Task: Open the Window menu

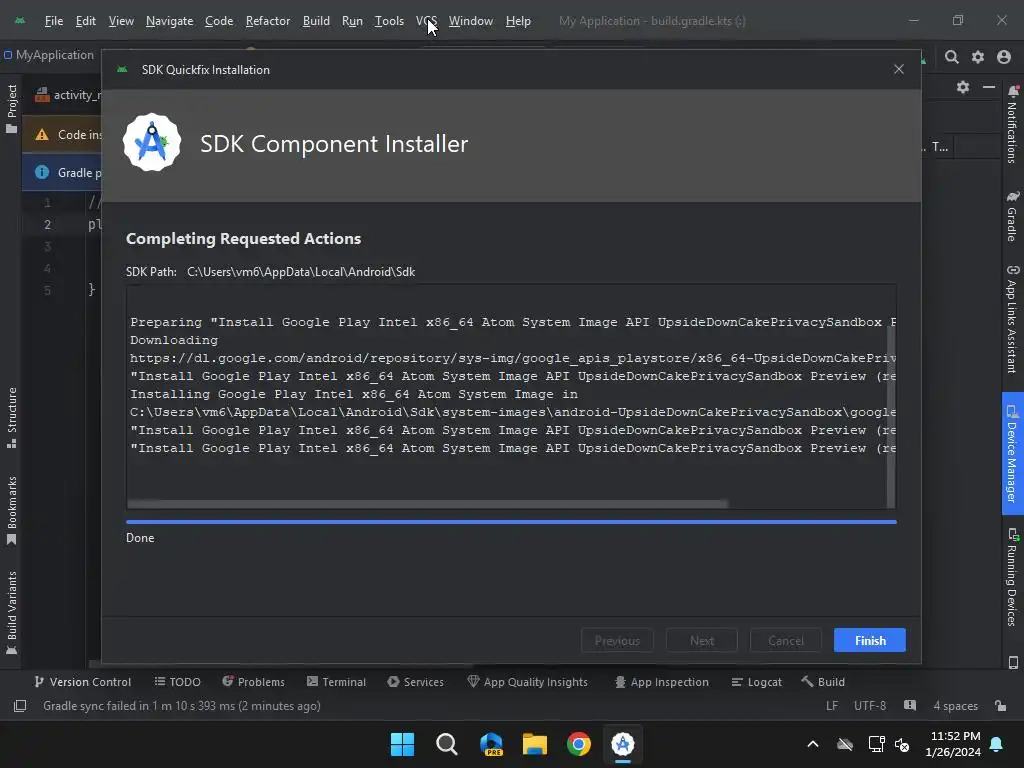Action: (470, 21)
